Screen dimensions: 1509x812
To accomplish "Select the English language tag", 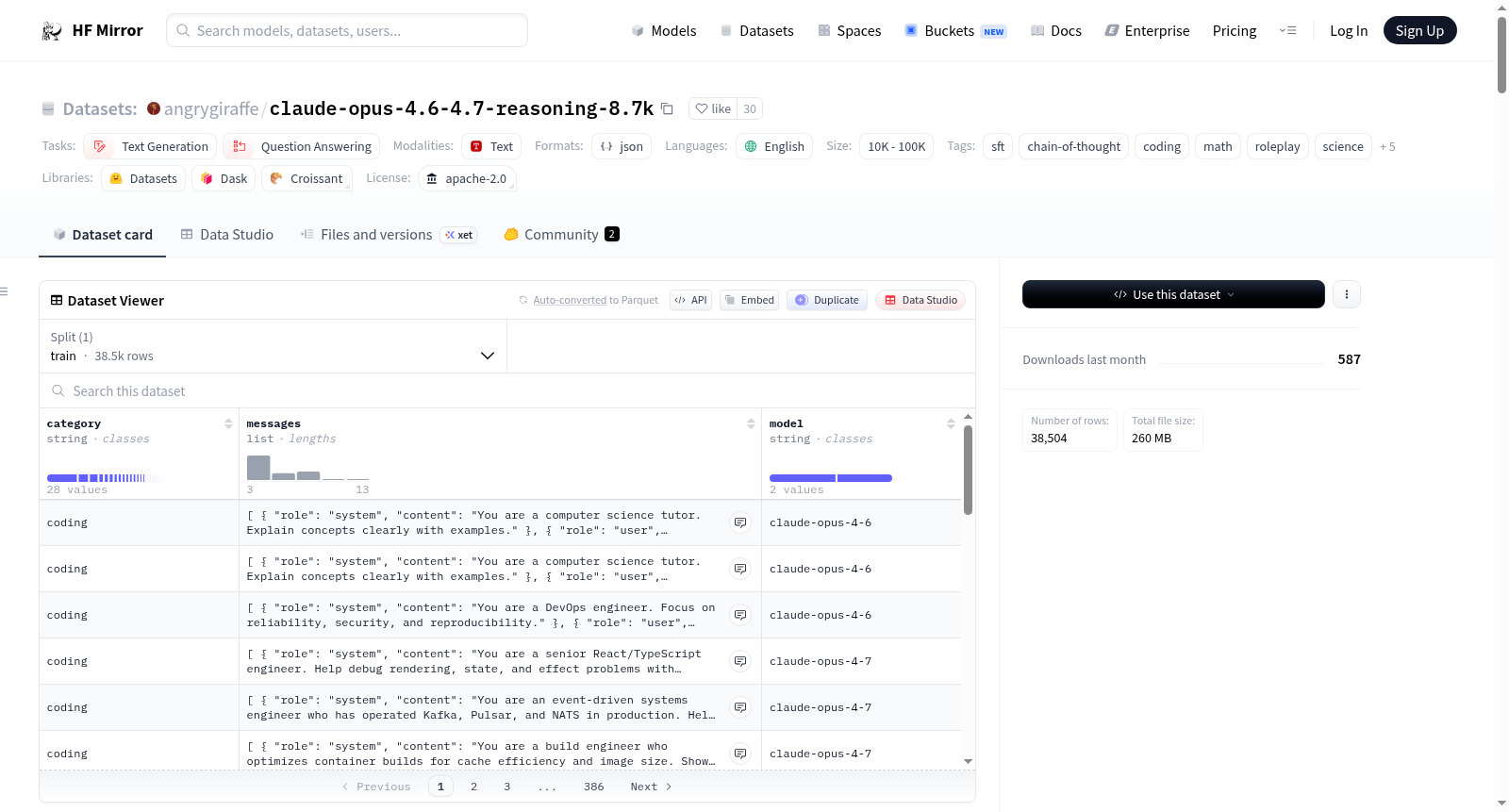I will pyautogui.click(x=774, y=146).
